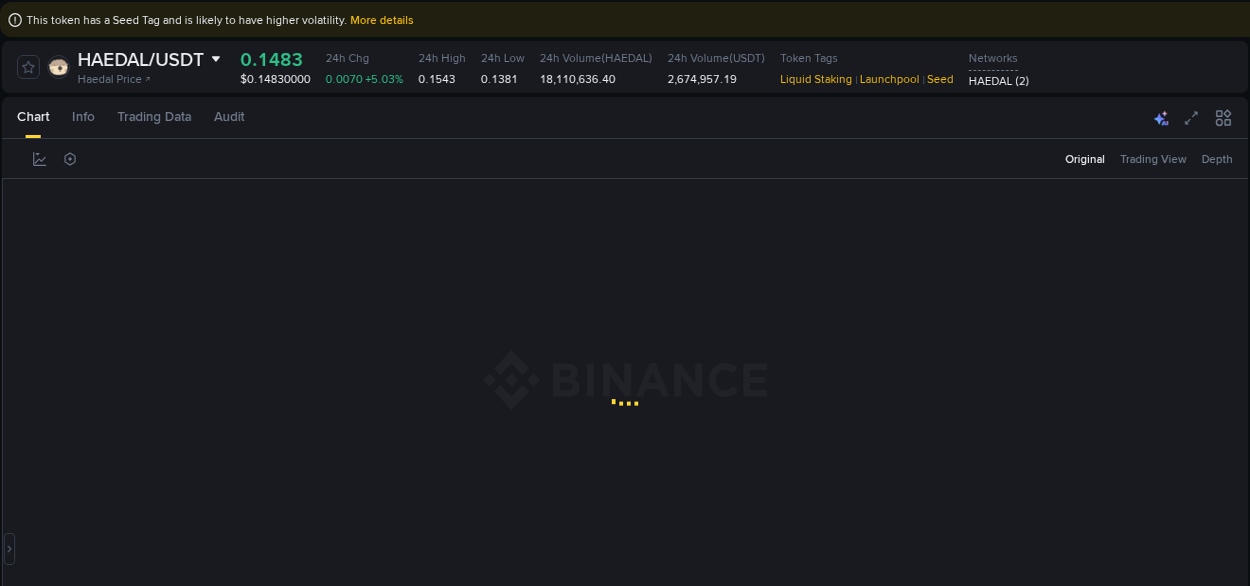Screen dimensions: 1250x586
Task: Click the fullscreen expand arrows icon
Action: [x=1191, y=118]
